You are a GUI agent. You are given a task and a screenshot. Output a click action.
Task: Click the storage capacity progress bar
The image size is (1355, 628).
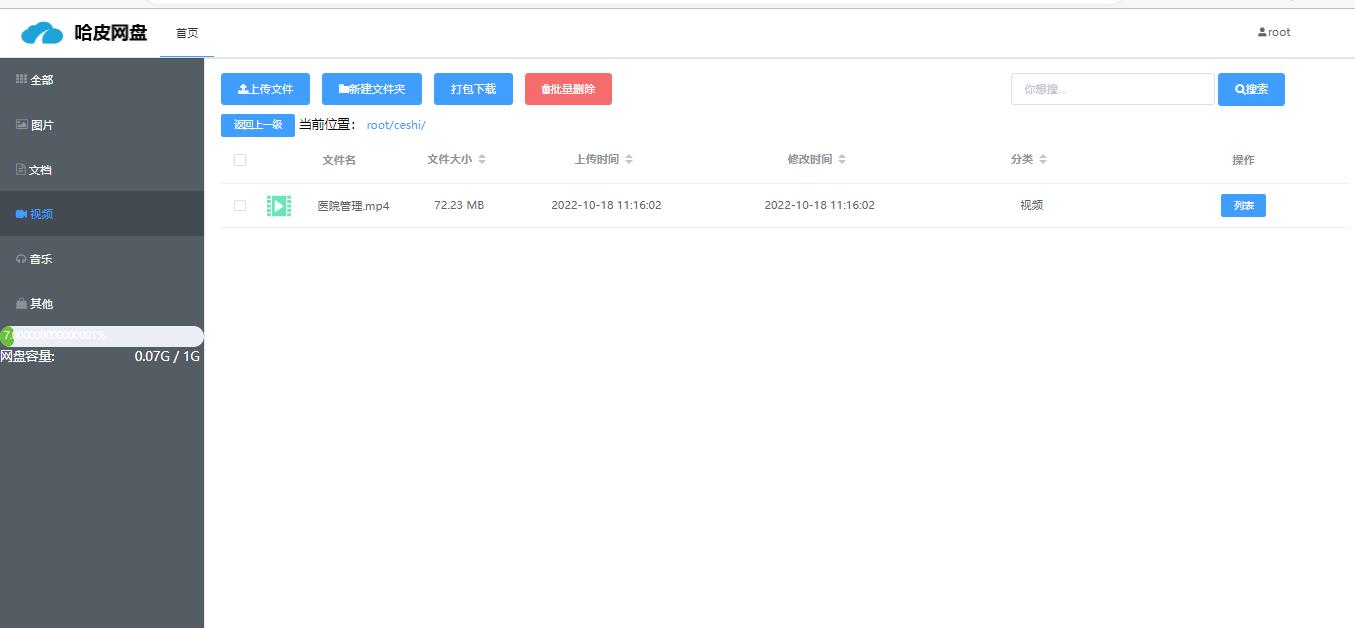pos(101,336)
